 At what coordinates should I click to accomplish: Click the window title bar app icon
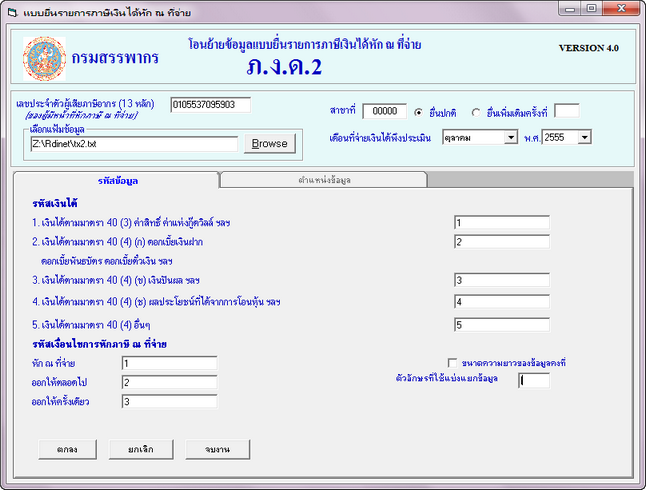pyautogui.click(x=13, y=13)
